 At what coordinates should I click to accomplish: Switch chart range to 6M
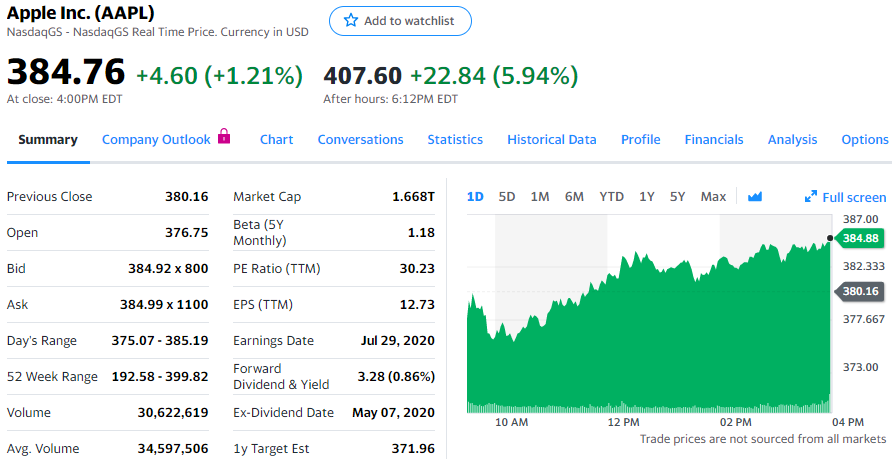(574, 197)
